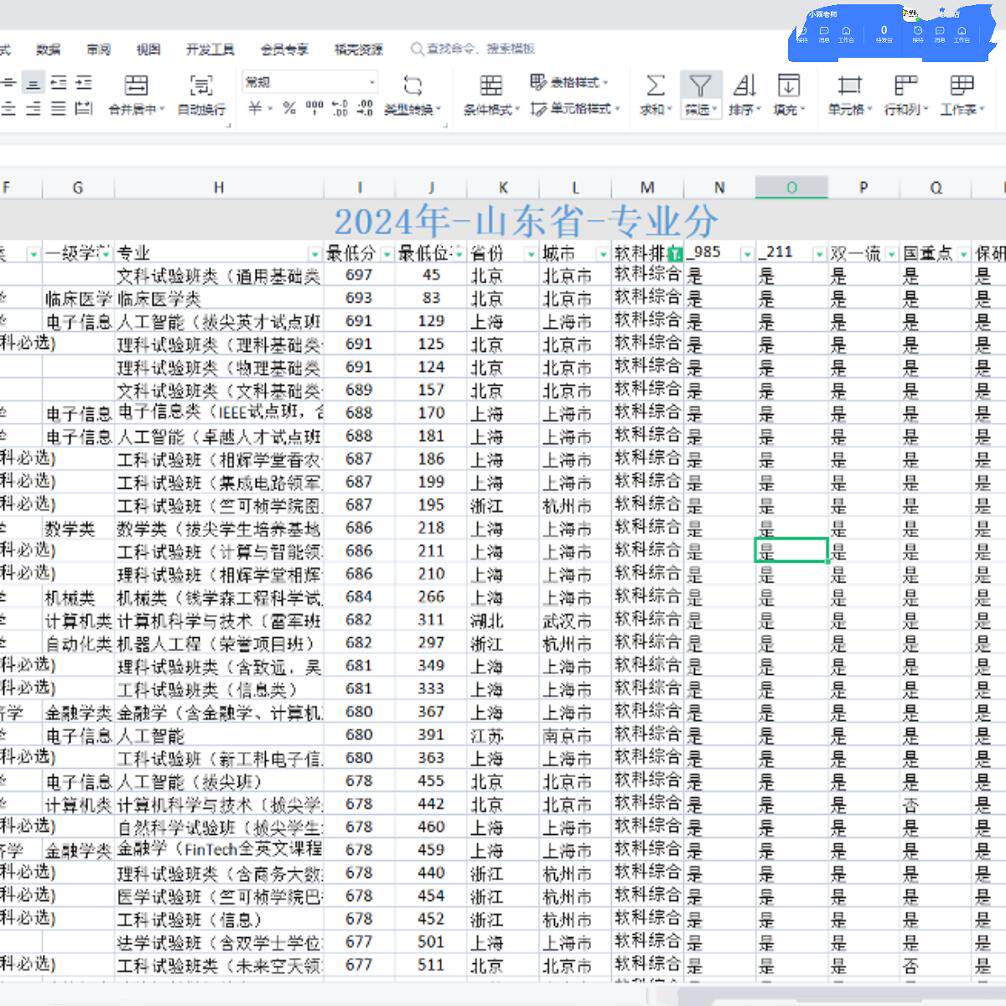Click the title cell 2024年-山东省-专业分
This screenshot has height=1006, width=1006.
point(525,221)
